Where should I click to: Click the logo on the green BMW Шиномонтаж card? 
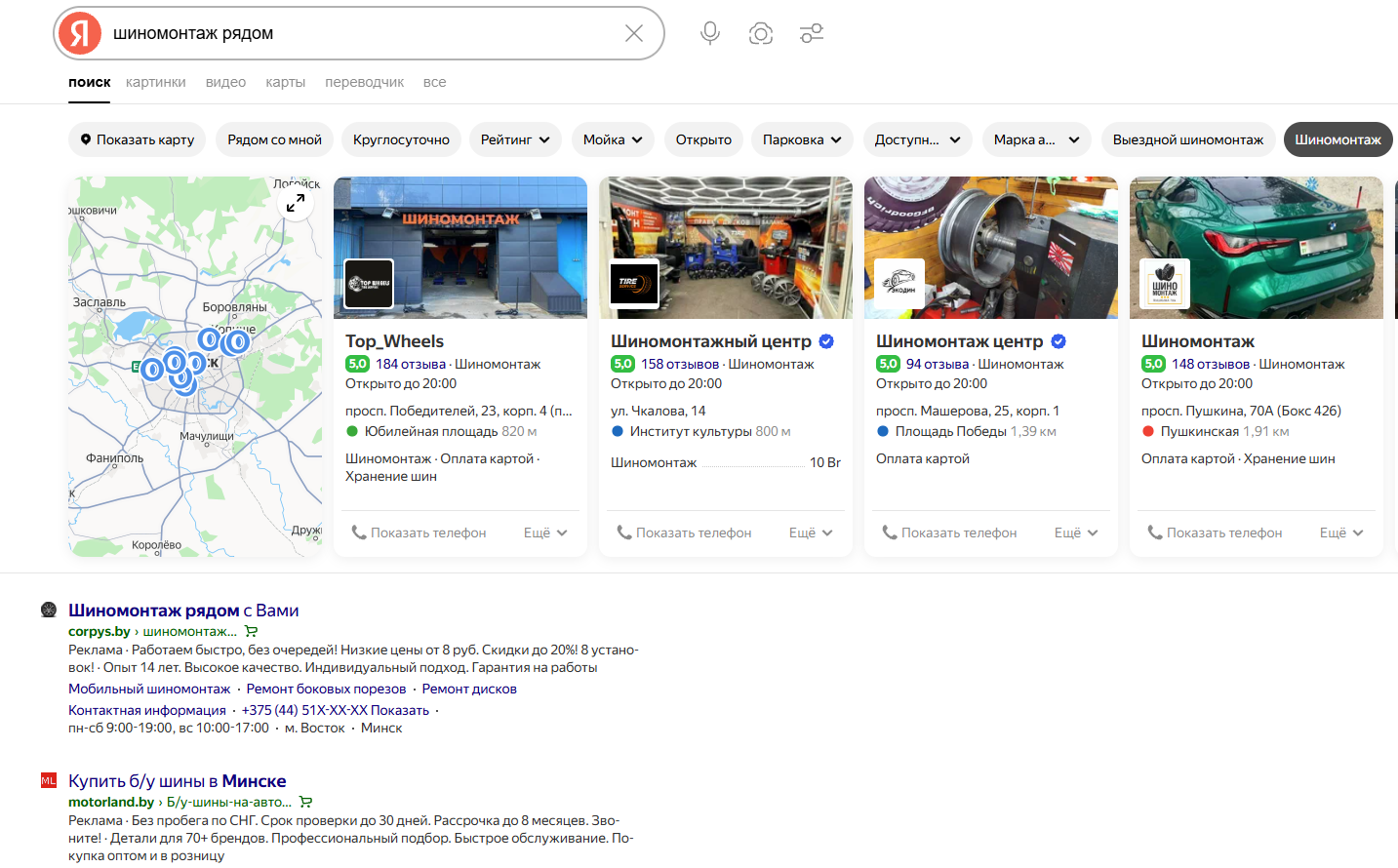pyautogui.click(x=1165, y=283)
